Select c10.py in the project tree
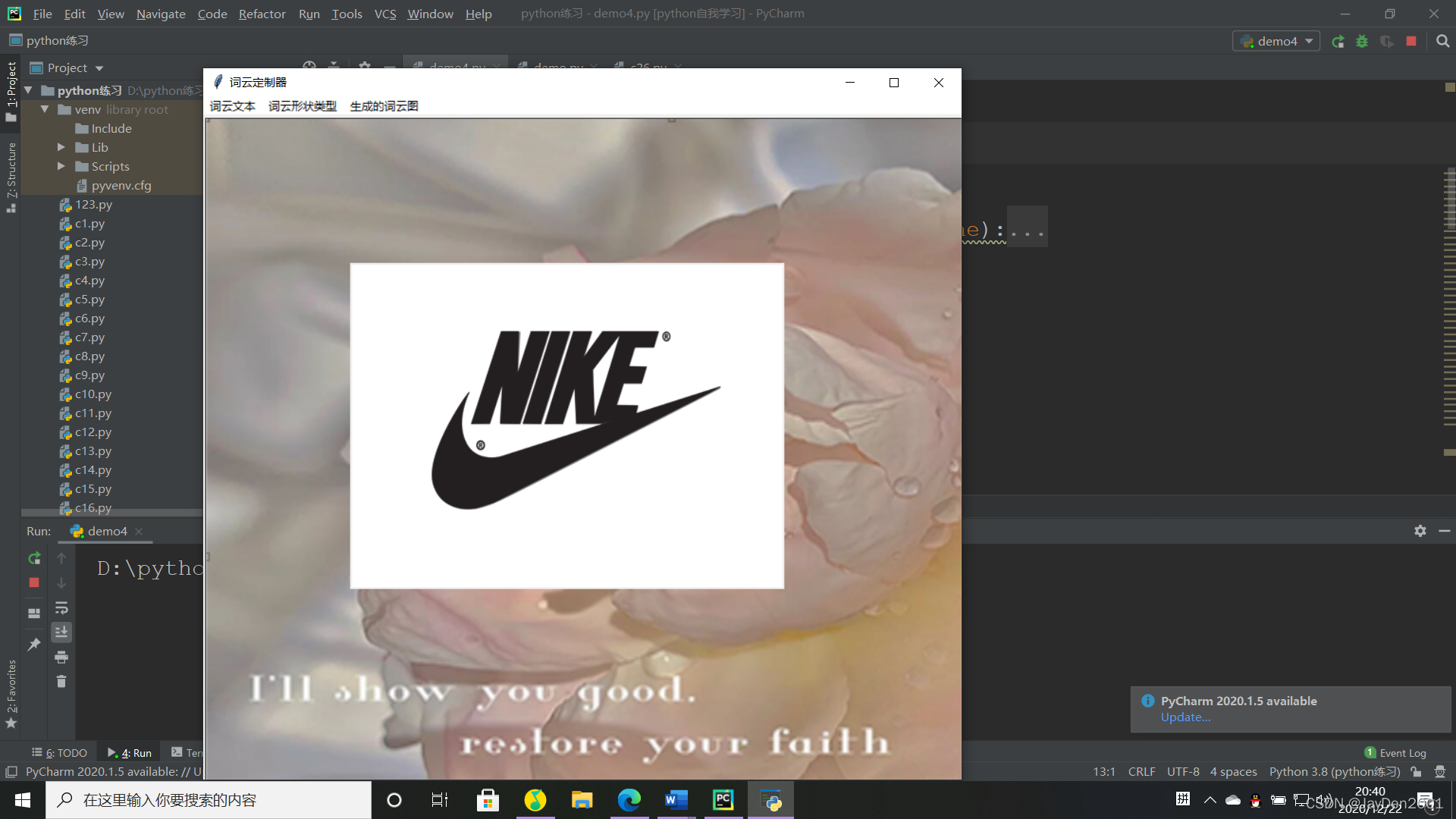1456x819 pixels. click(93, 394)
